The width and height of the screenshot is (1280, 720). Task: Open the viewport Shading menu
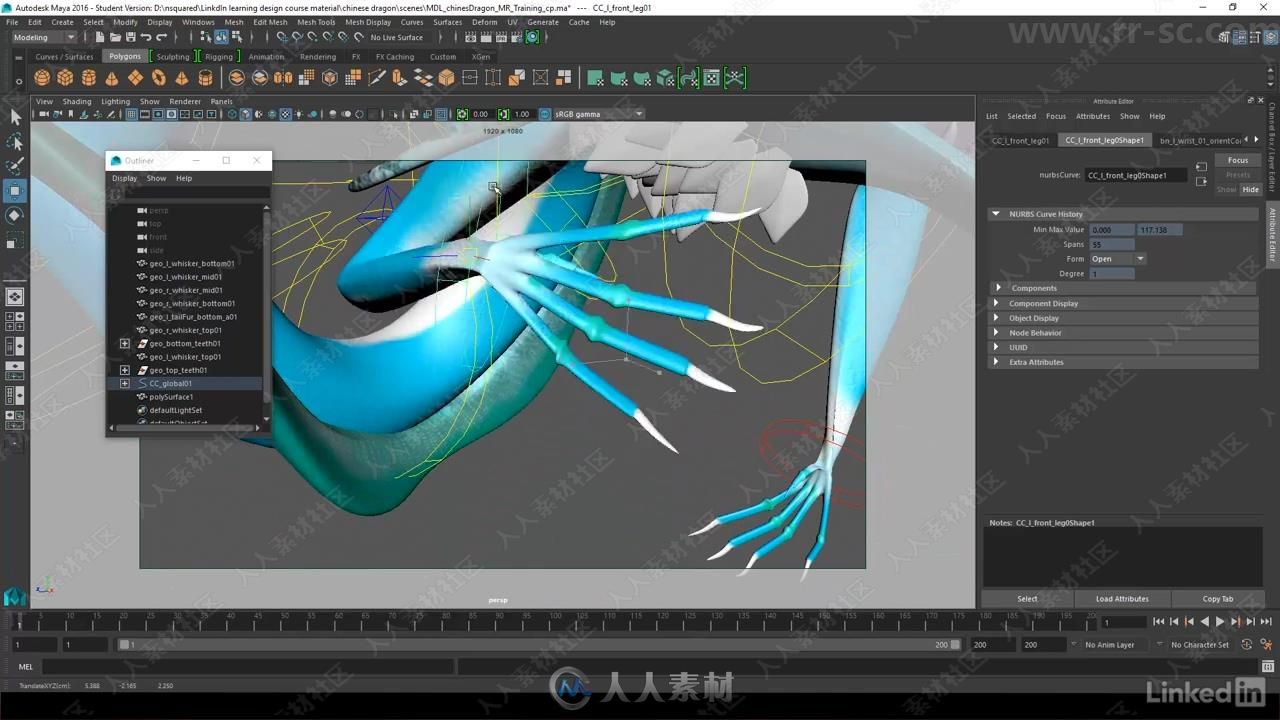[x=77, y=101]
